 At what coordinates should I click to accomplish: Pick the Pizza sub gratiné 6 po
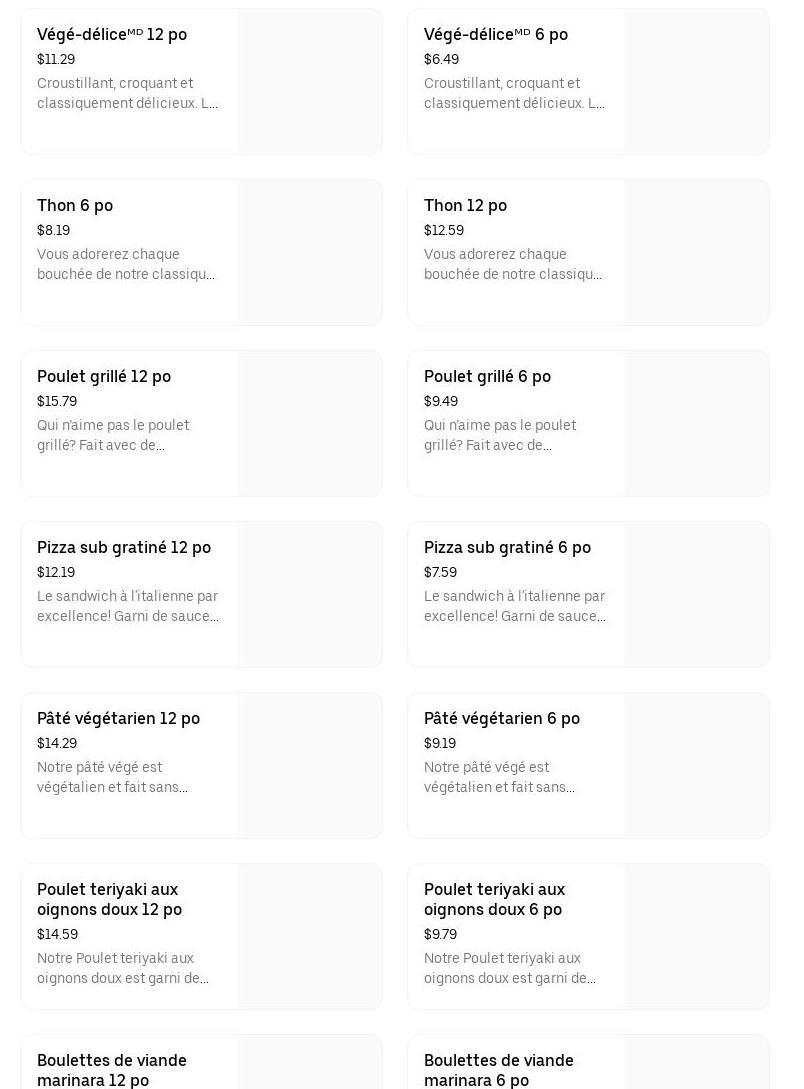(508, 548)
